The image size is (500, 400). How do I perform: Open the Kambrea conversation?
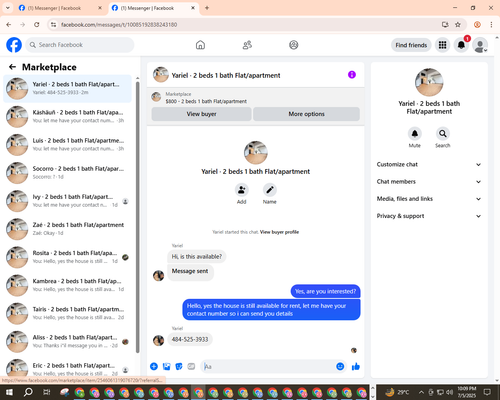[67, 285]
